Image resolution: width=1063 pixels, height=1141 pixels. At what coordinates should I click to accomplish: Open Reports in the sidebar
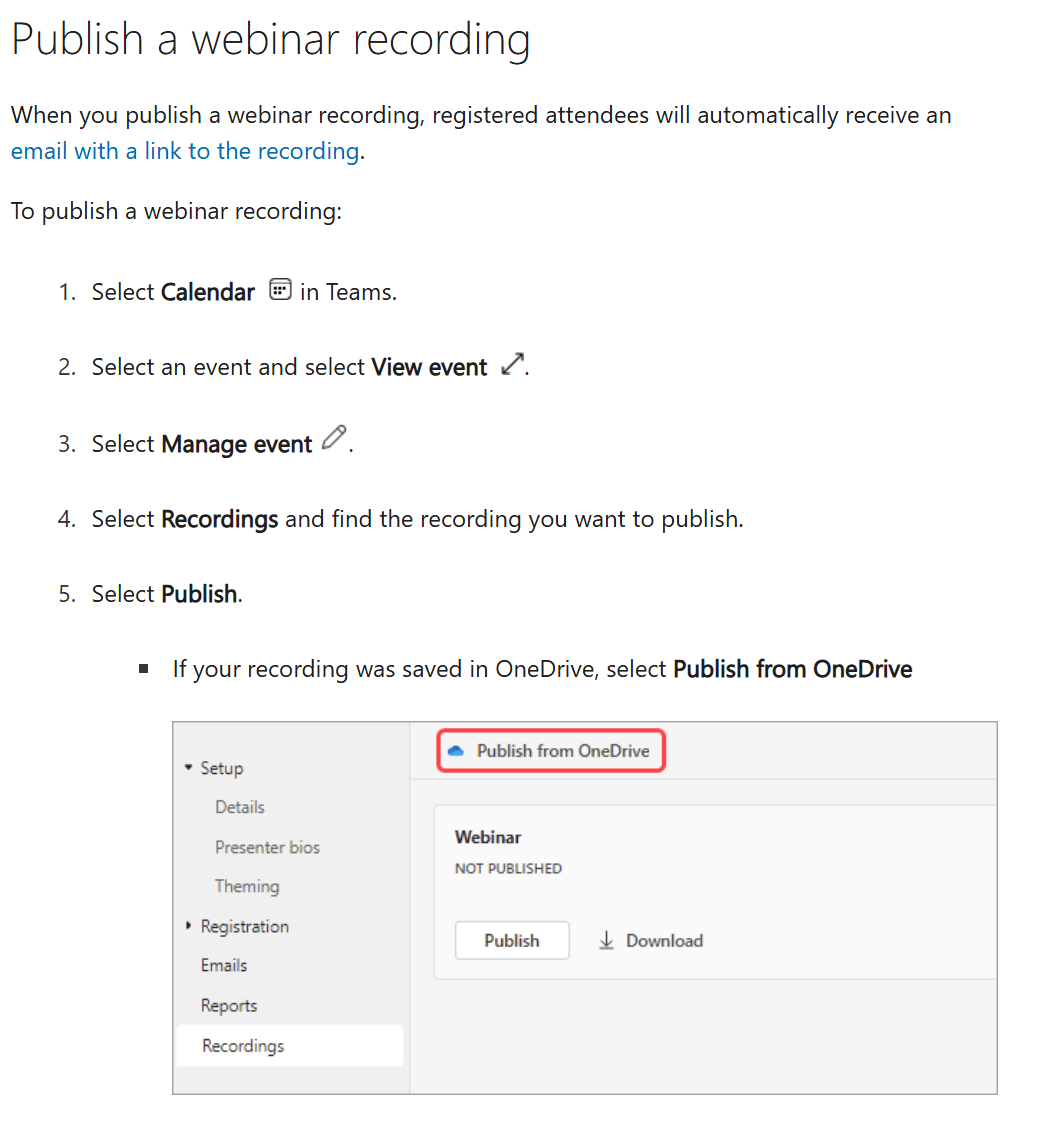click(x=228, y=1006)
